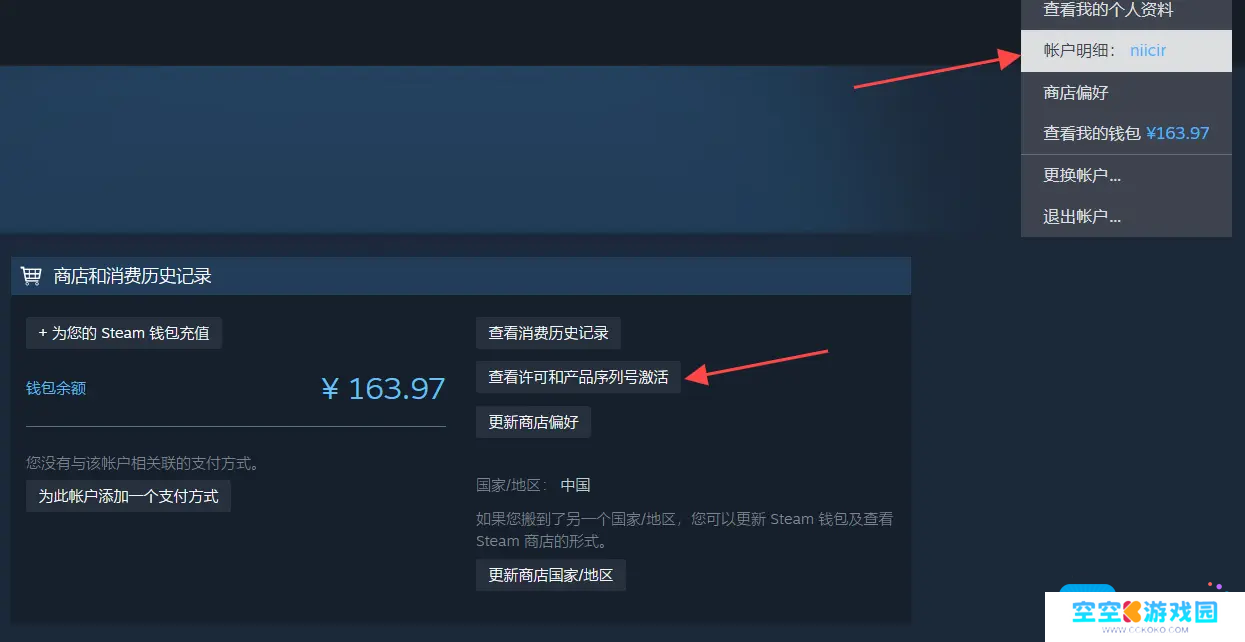1245x642 pixels.
Task: Choose 商店偏好 in the dropdown menu
Action: (1126, 92)
